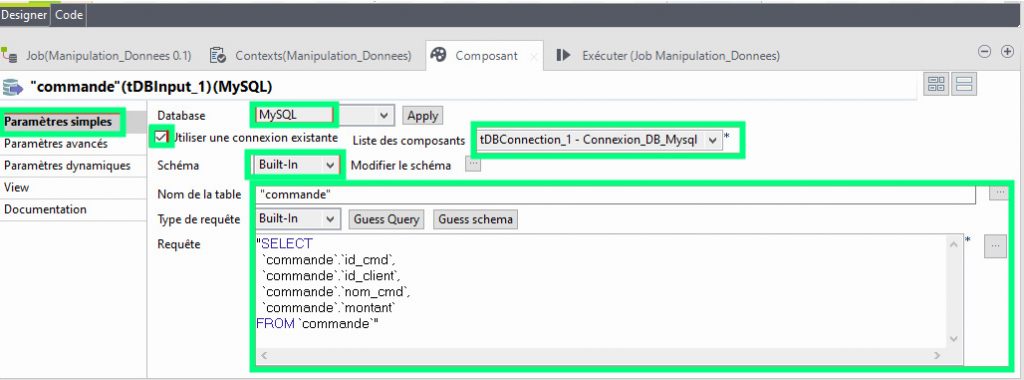Open the Modifier le schéma ellipsis button
The image size is (1024, 380).
coord(473,165)
